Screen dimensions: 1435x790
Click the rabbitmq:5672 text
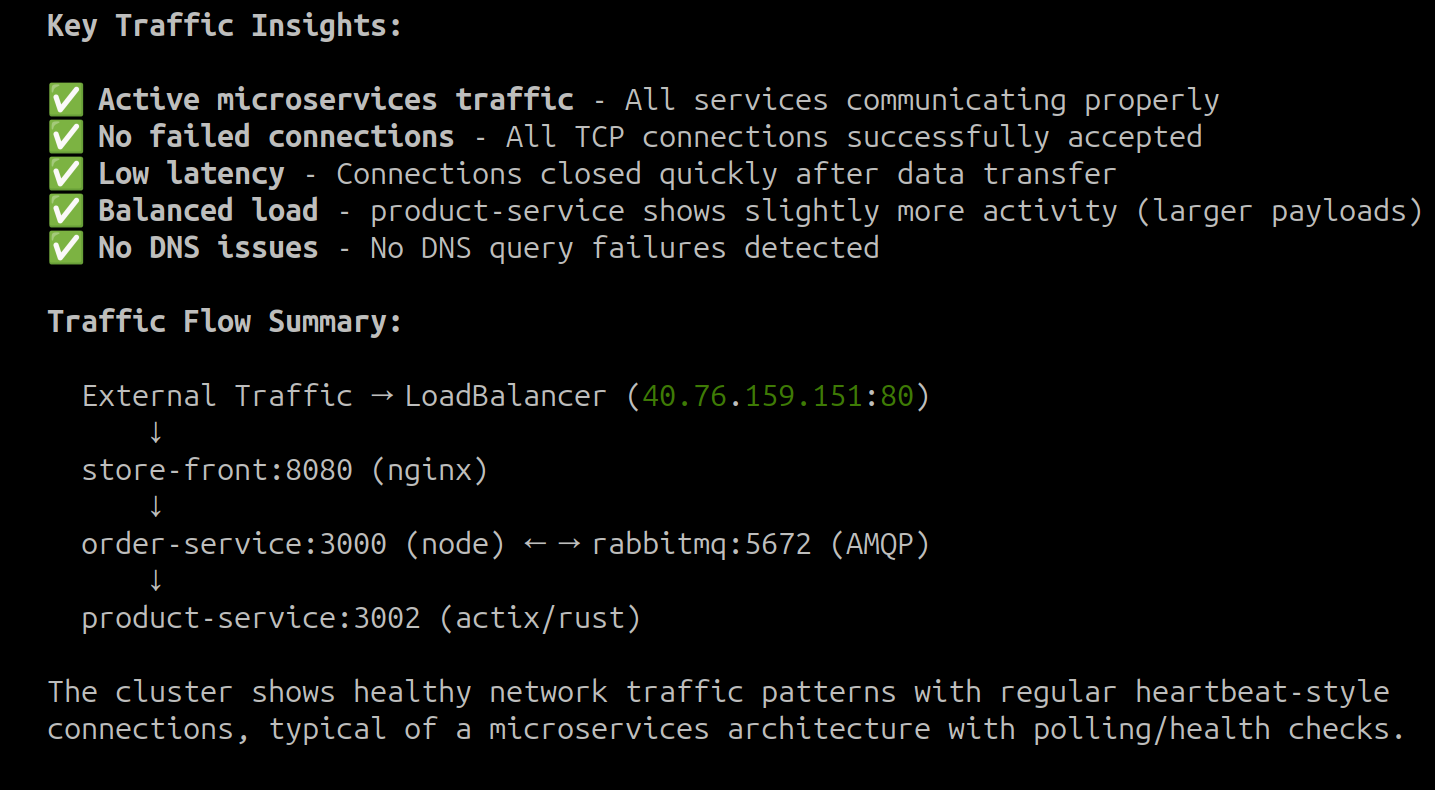point(701,544)
